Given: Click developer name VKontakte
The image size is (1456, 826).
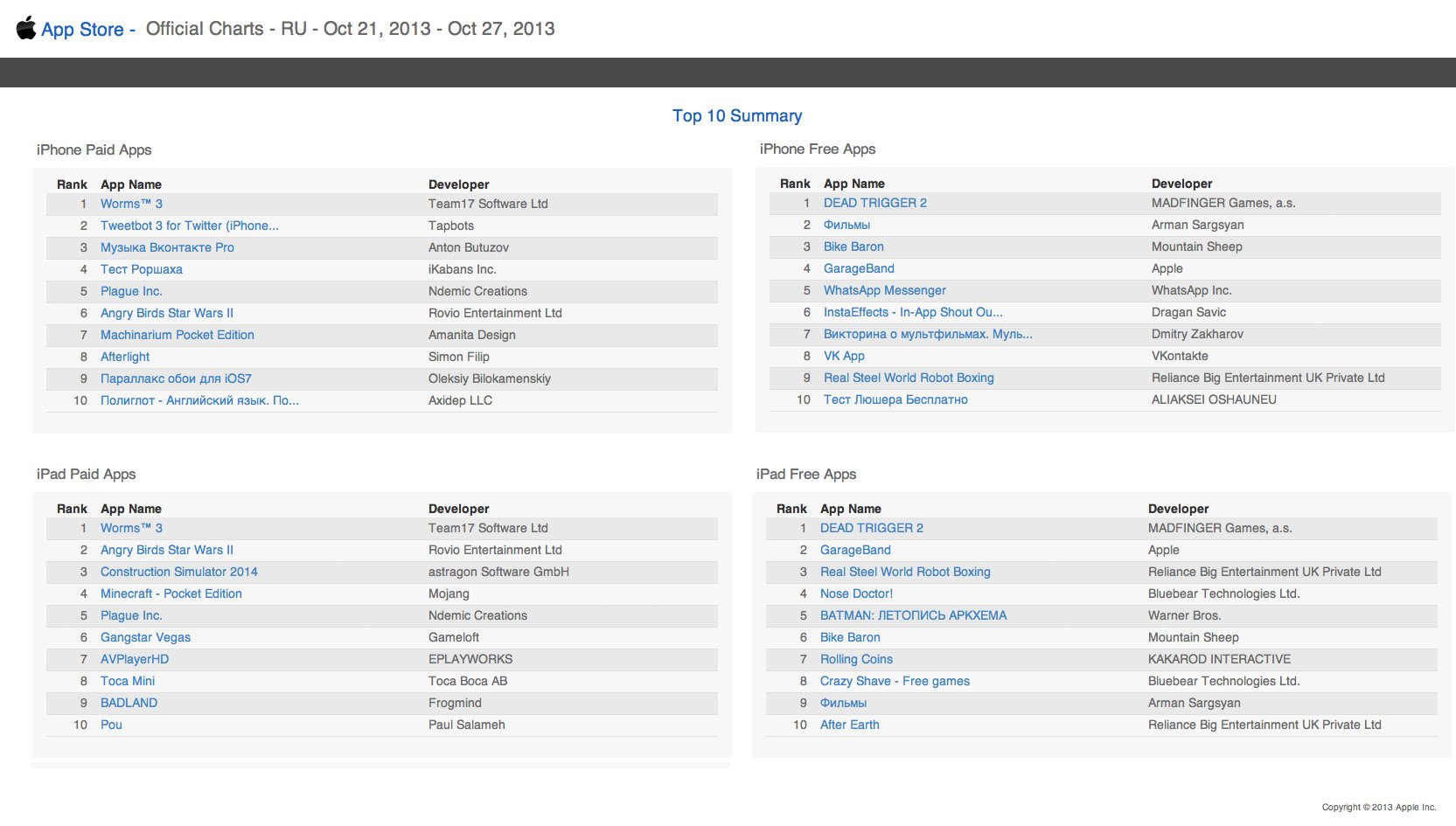Looking at the screenshot, I should click(x=1180, y=356).
